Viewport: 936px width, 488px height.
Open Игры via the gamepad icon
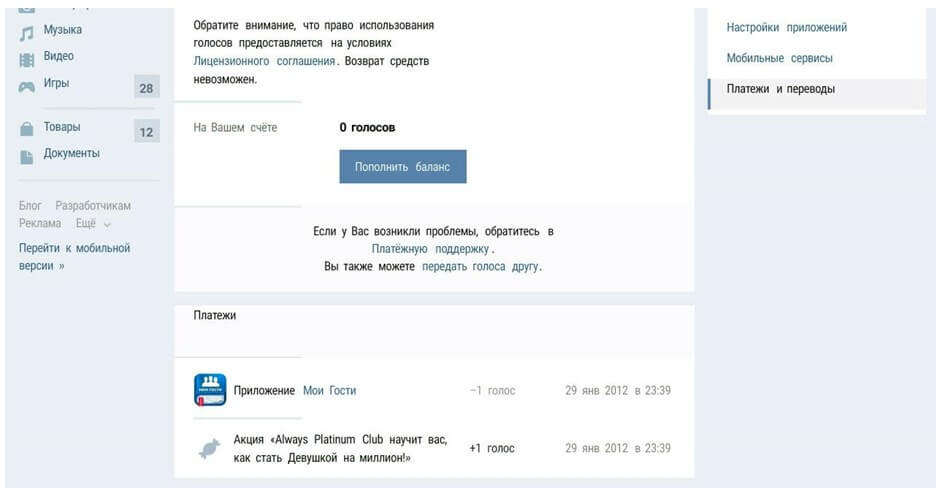[26, 87]
